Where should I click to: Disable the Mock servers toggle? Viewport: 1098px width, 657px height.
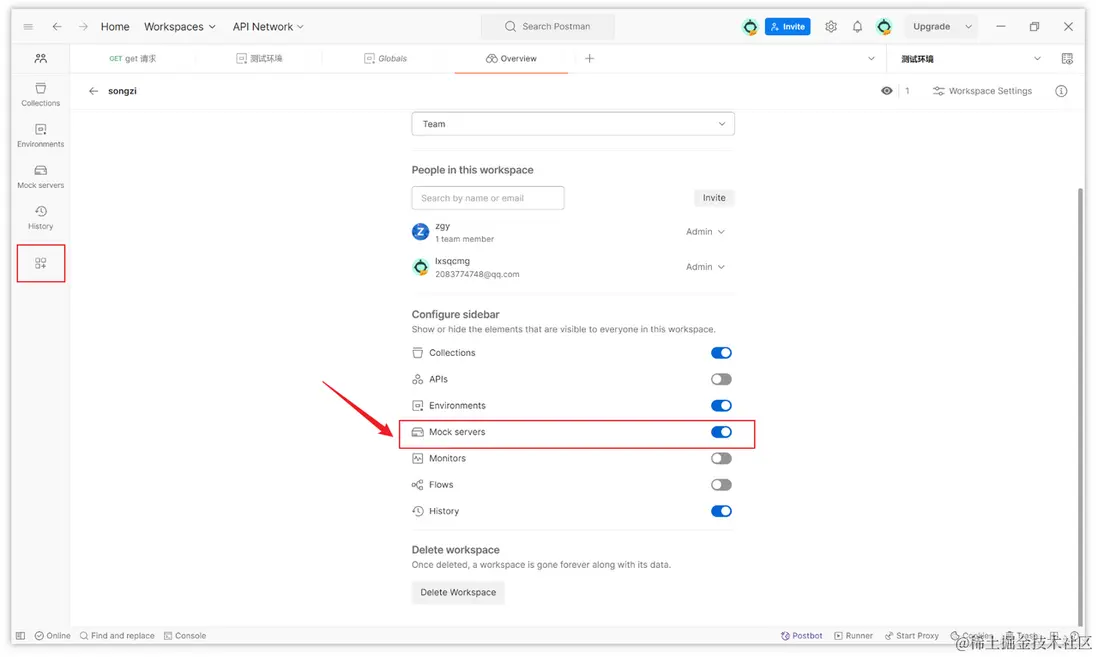coord(721,432)
